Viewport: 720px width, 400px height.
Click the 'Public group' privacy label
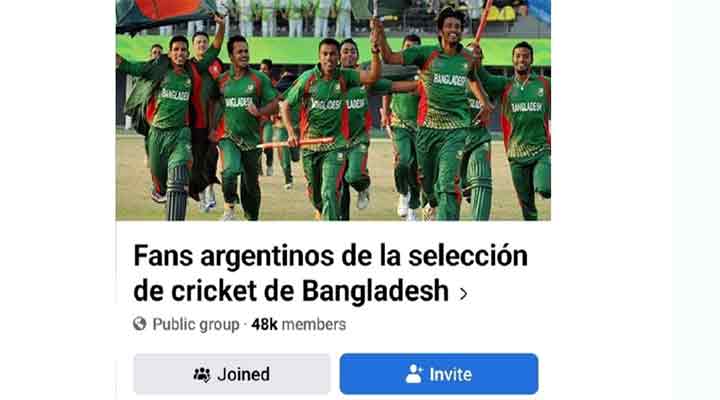pyautogui.click(x=196, y=324)
